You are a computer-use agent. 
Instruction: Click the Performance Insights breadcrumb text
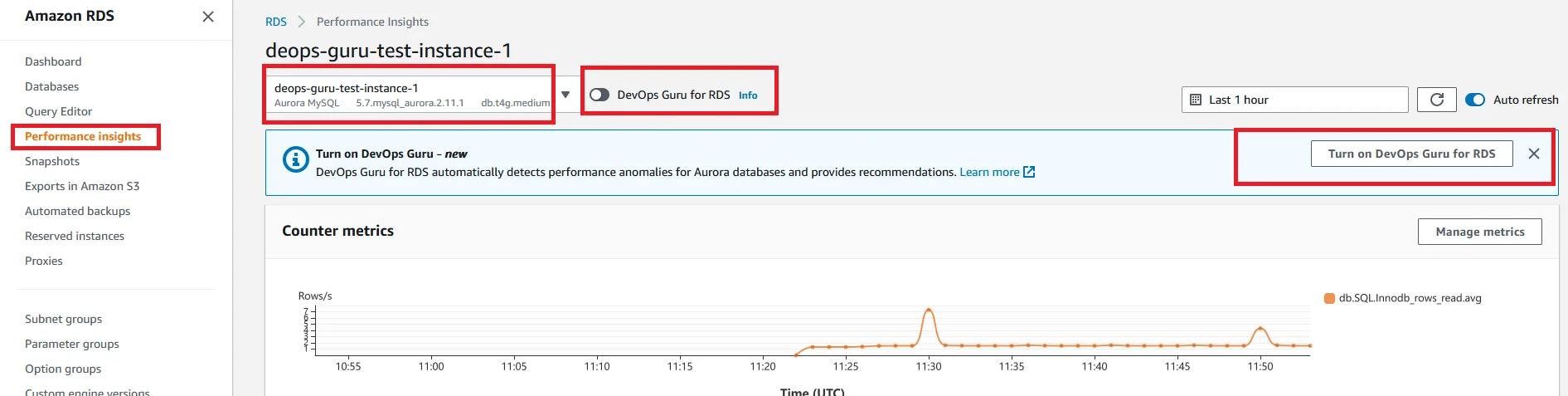click(372, 22)
